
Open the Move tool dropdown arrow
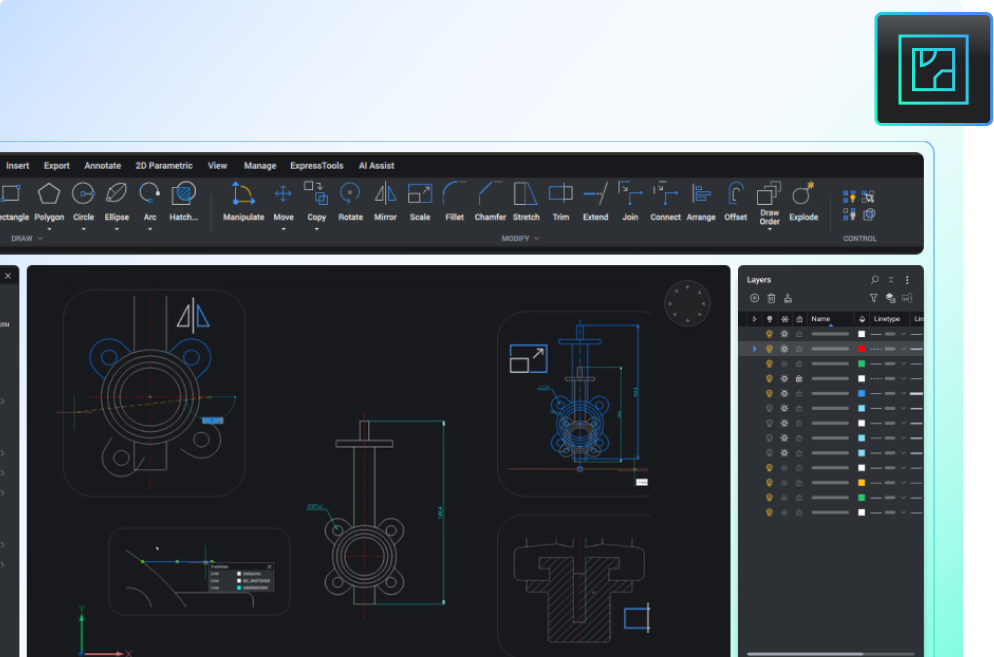point(283,229)
